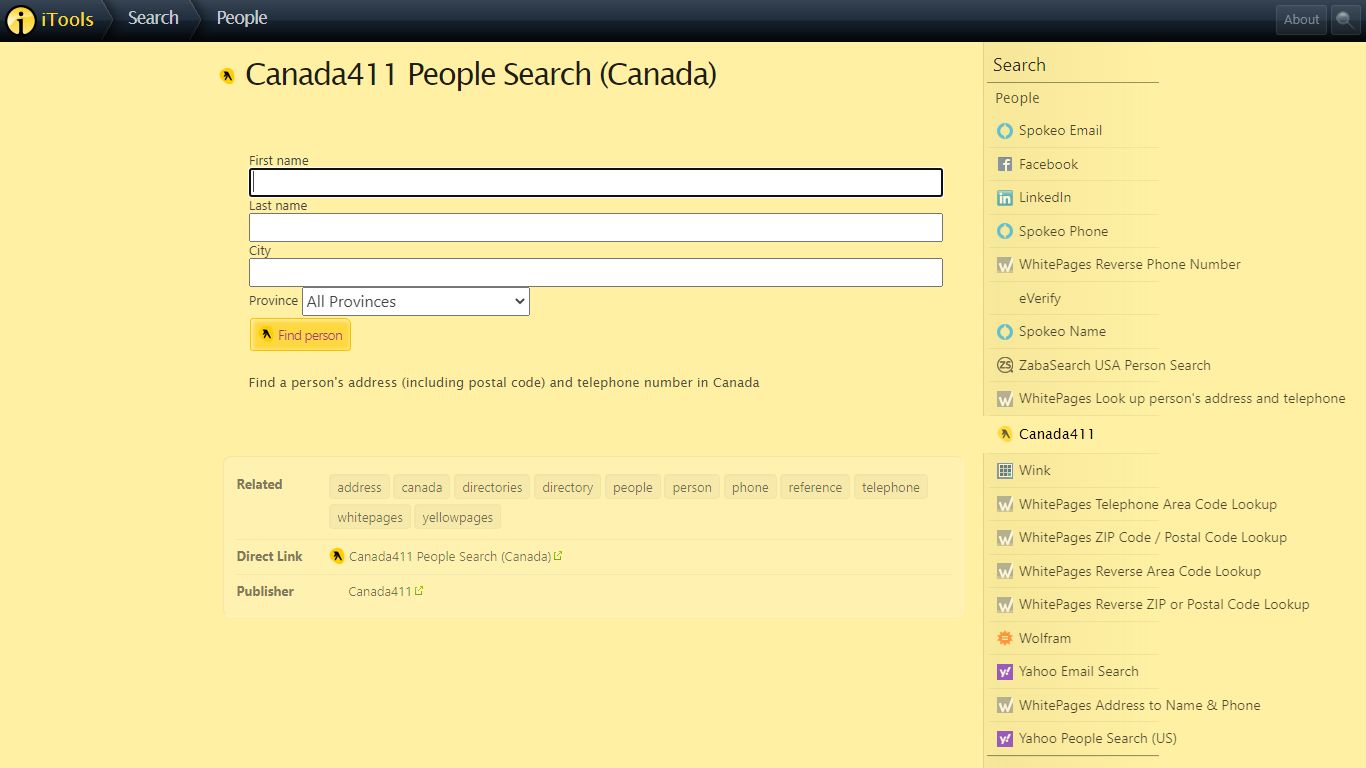Click the Spokeo Email text link
The height and width of the screenshot is (768, 1366).
pyautogui.click(x=1060, y=130)
